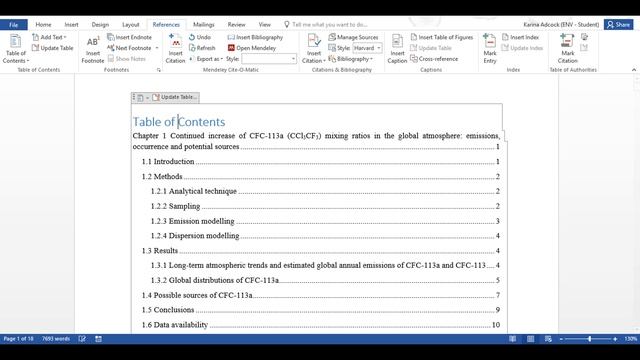Click the macro recording icon in status bar
This screenshot has width=640, height=360.
[98, 339]
